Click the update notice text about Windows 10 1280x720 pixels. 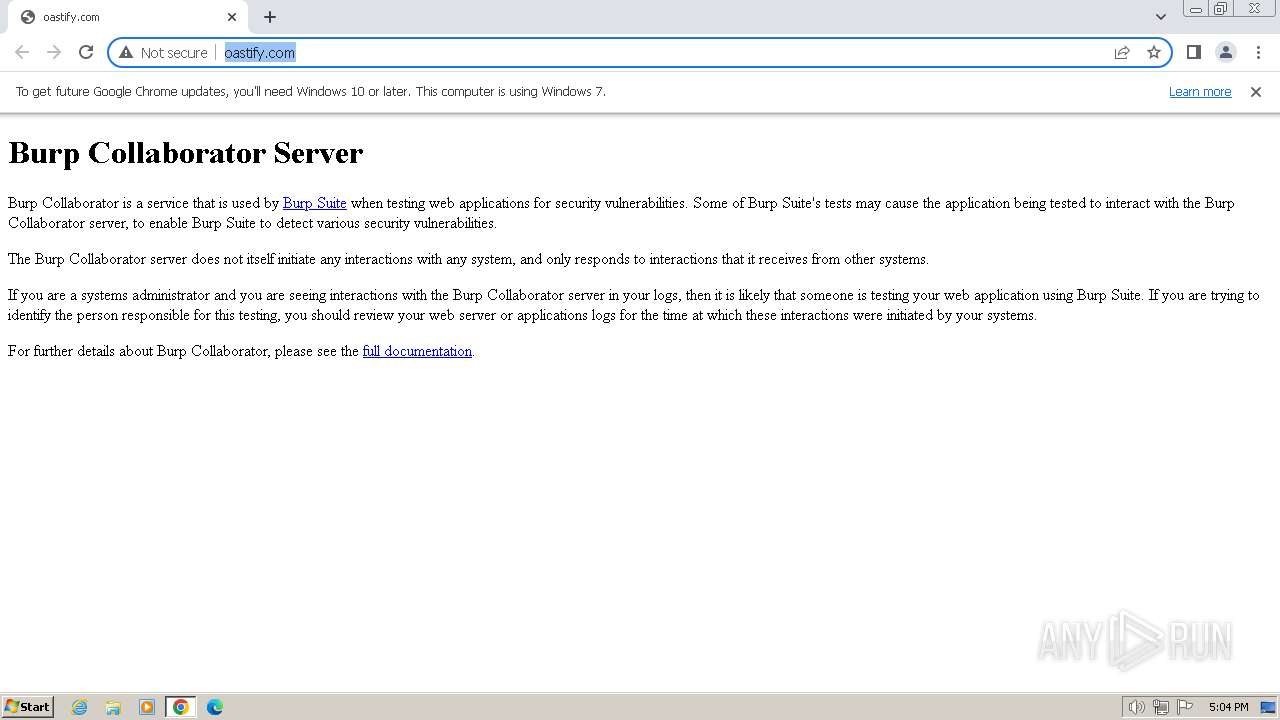coord(310,91)
